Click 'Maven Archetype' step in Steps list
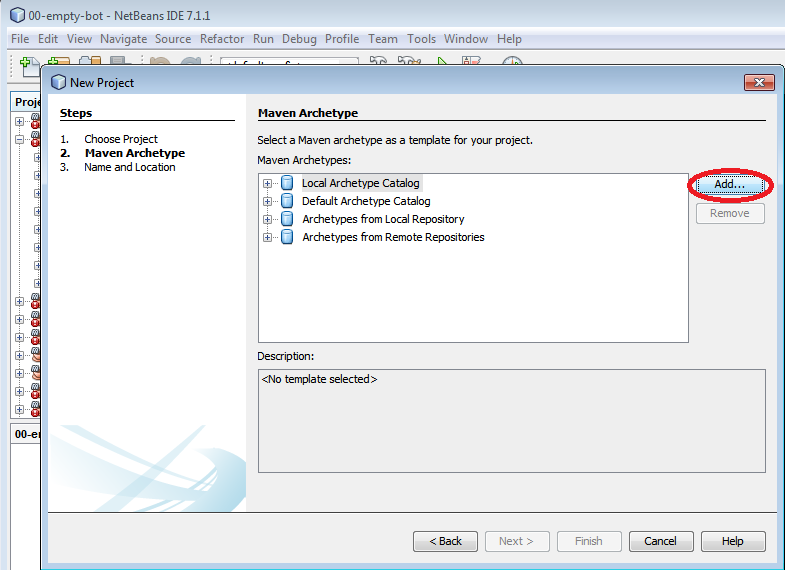785x570 pixels. tap(135, 153)
